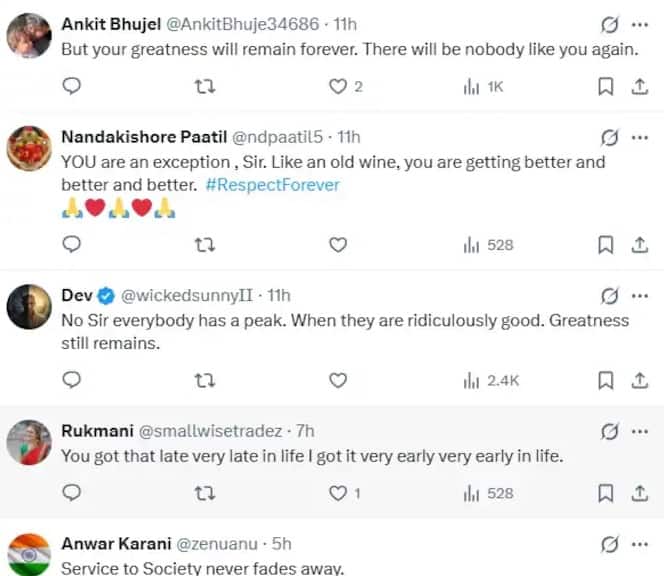Bookmark Ankit Bhujel's tweet
664x576 pixels.
click(606, 86)
